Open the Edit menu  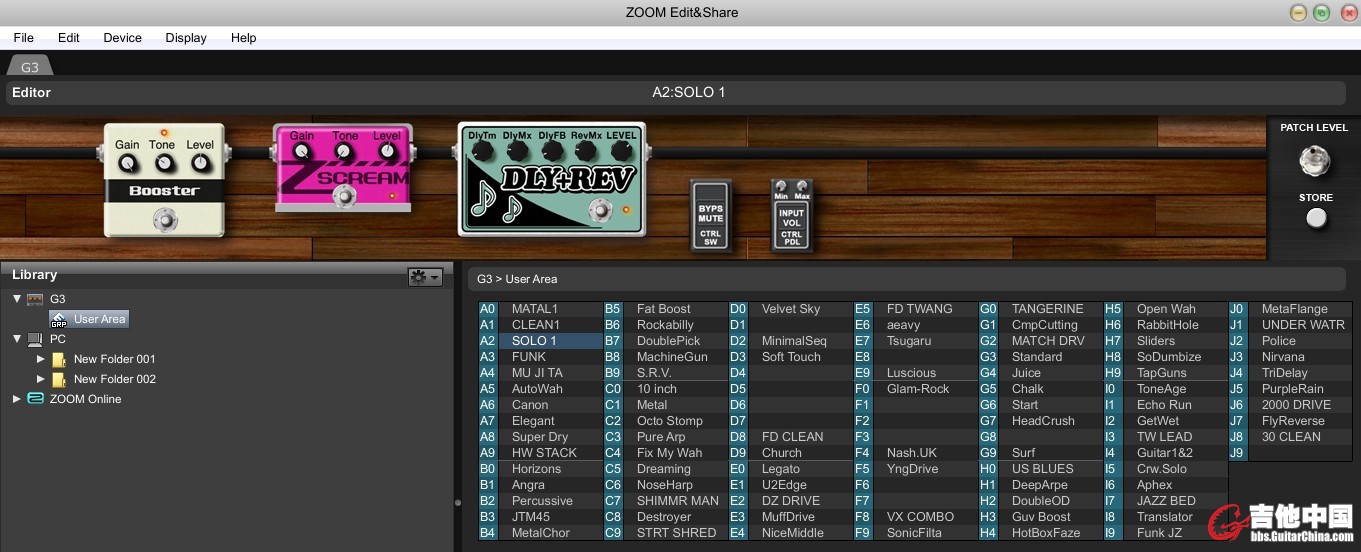click(x=68, y=37)
